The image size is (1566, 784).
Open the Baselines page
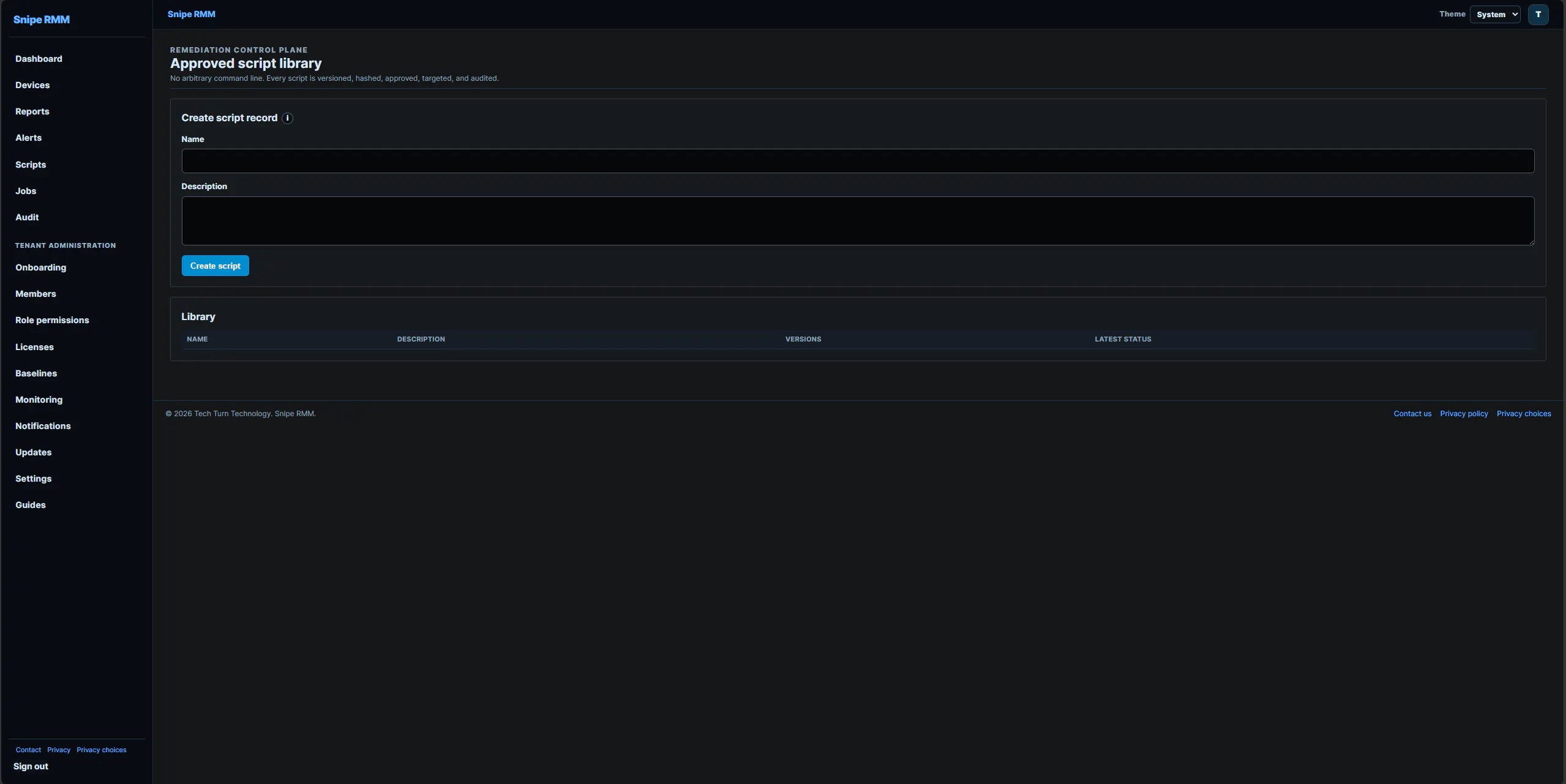click(36, 373)
